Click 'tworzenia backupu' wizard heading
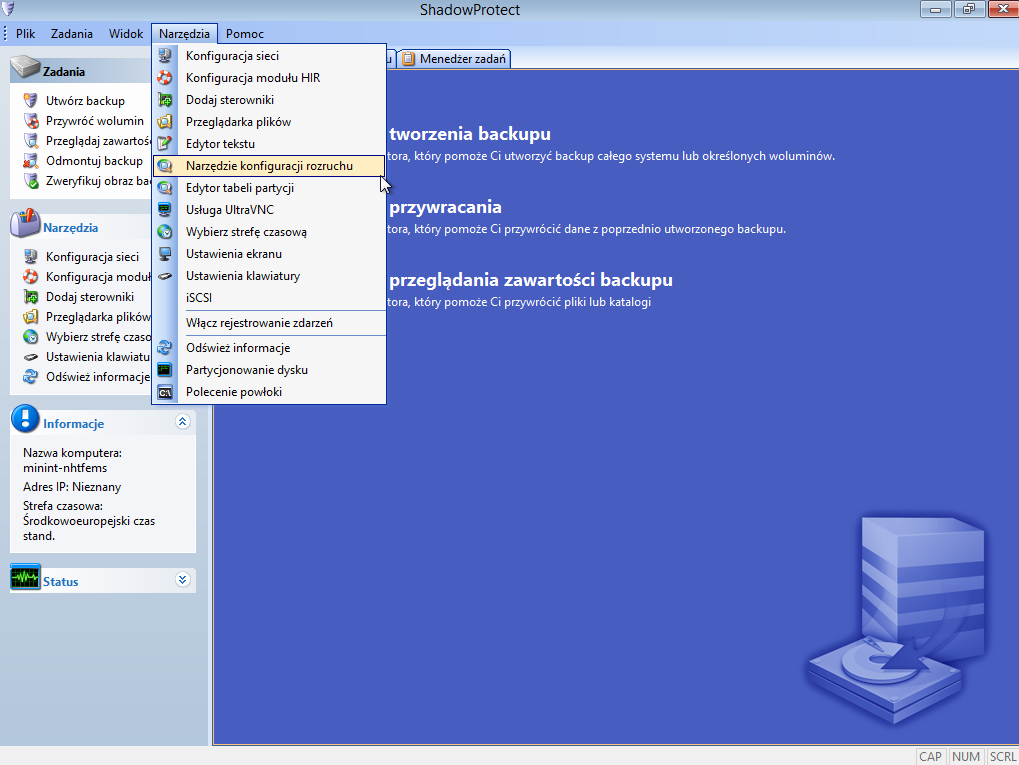 point(470,134)
